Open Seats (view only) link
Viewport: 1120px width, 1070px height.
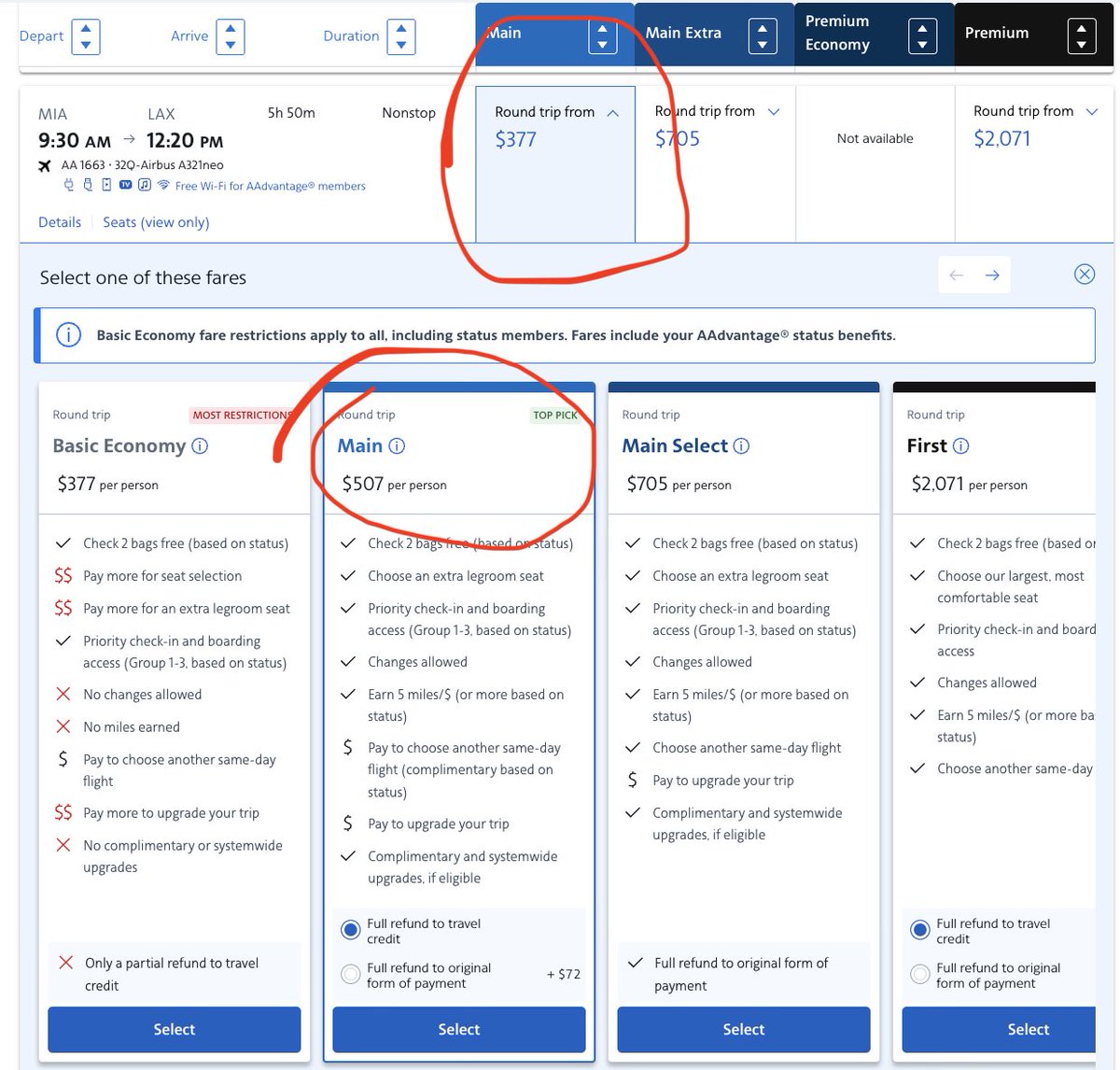click(x=156, y=222)
